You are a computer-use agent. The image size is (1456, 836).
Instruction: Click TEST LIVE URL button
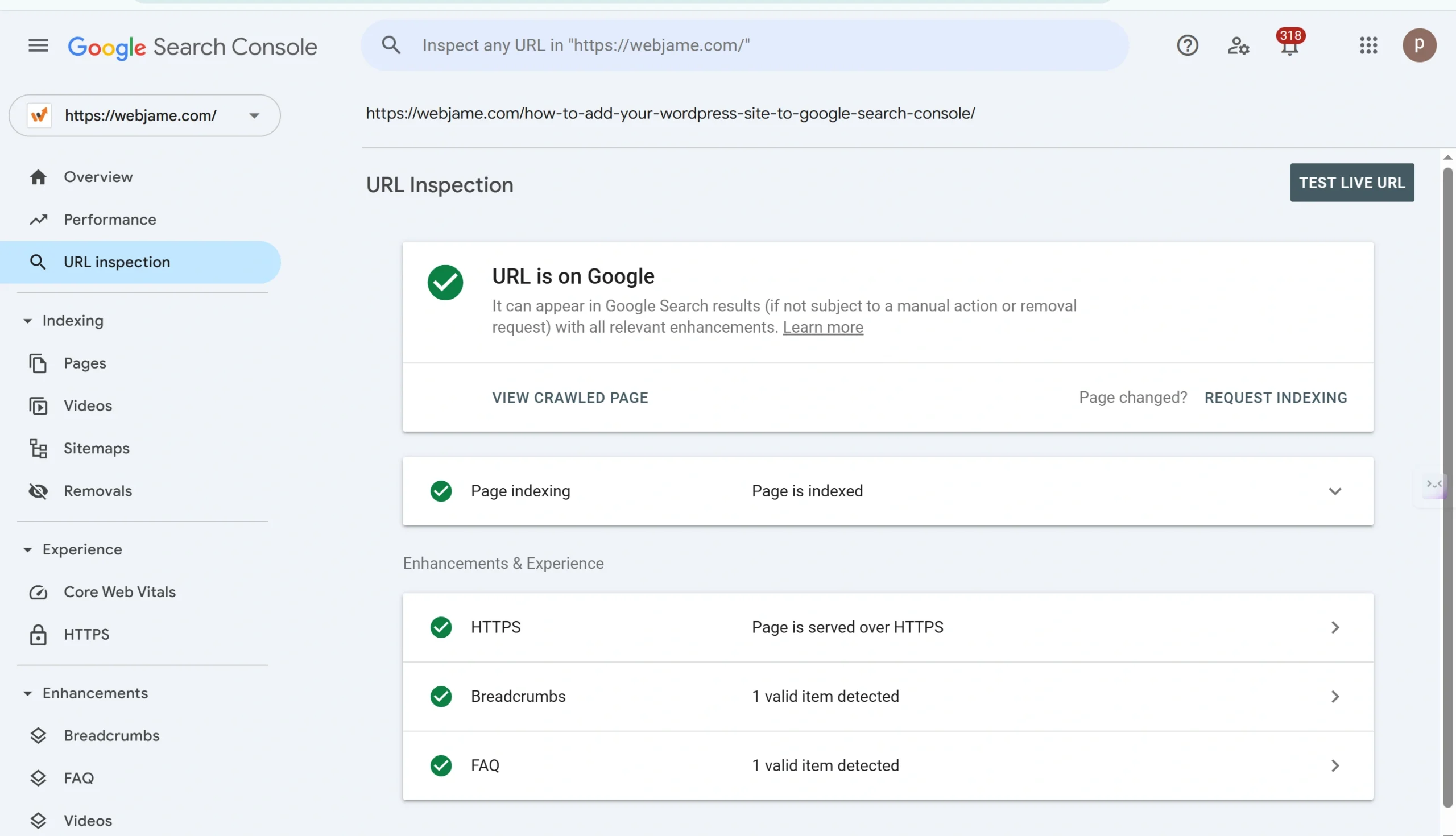1352,183
